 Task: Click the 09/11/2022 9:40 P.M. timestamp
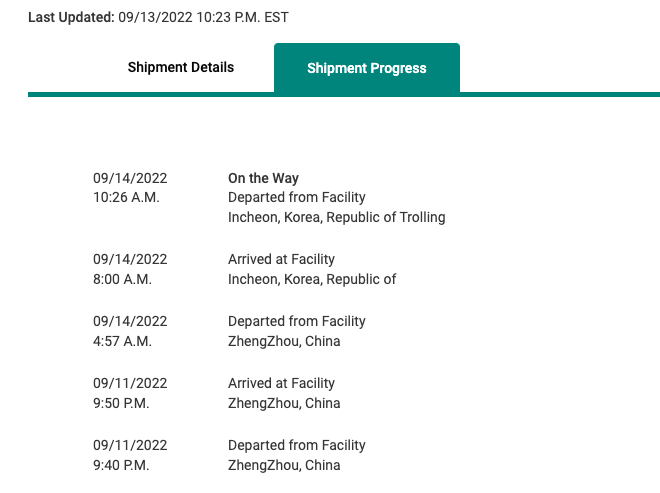pos(130,455)
